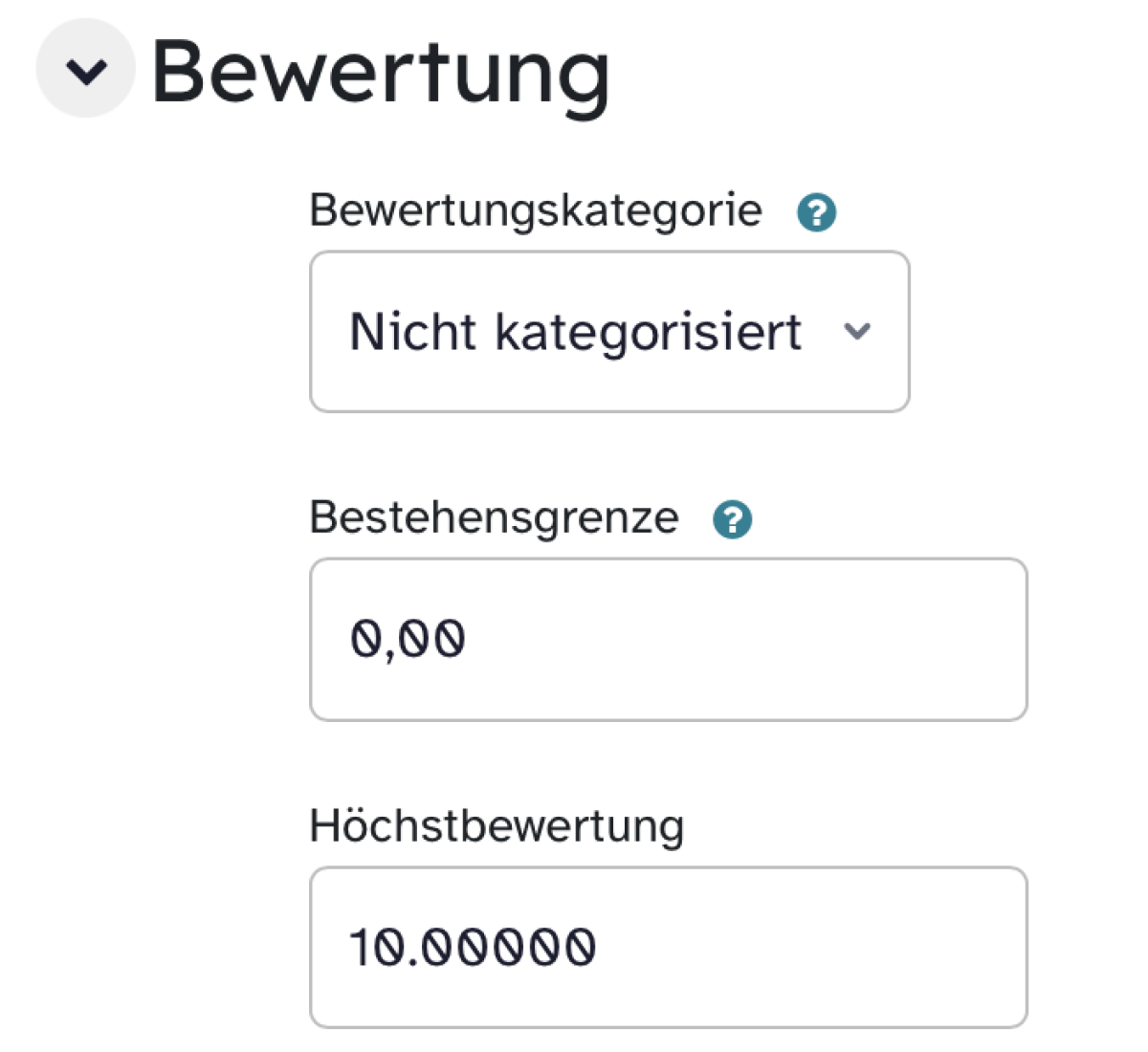Click the question mark beside Bestehensgrenze
This screenshot has width=1148, height=1052.
(x=733, y=519)
